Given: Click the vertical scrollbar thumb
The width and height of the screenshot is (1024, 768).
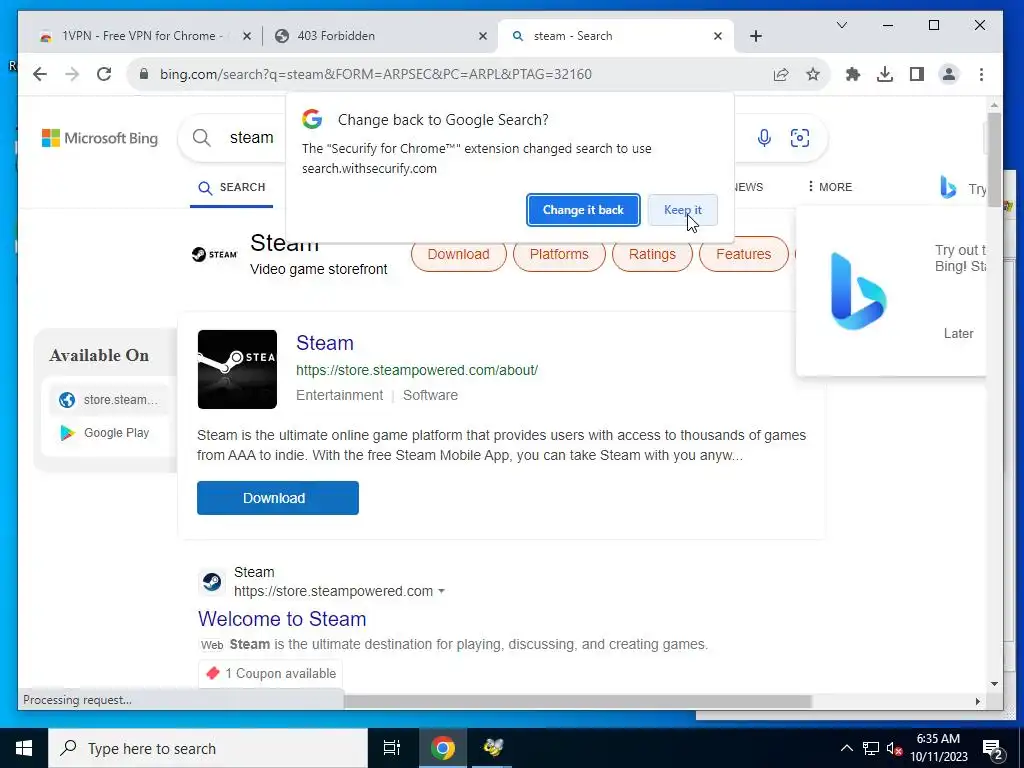Looking at the screenshot, I should [993, 161].
